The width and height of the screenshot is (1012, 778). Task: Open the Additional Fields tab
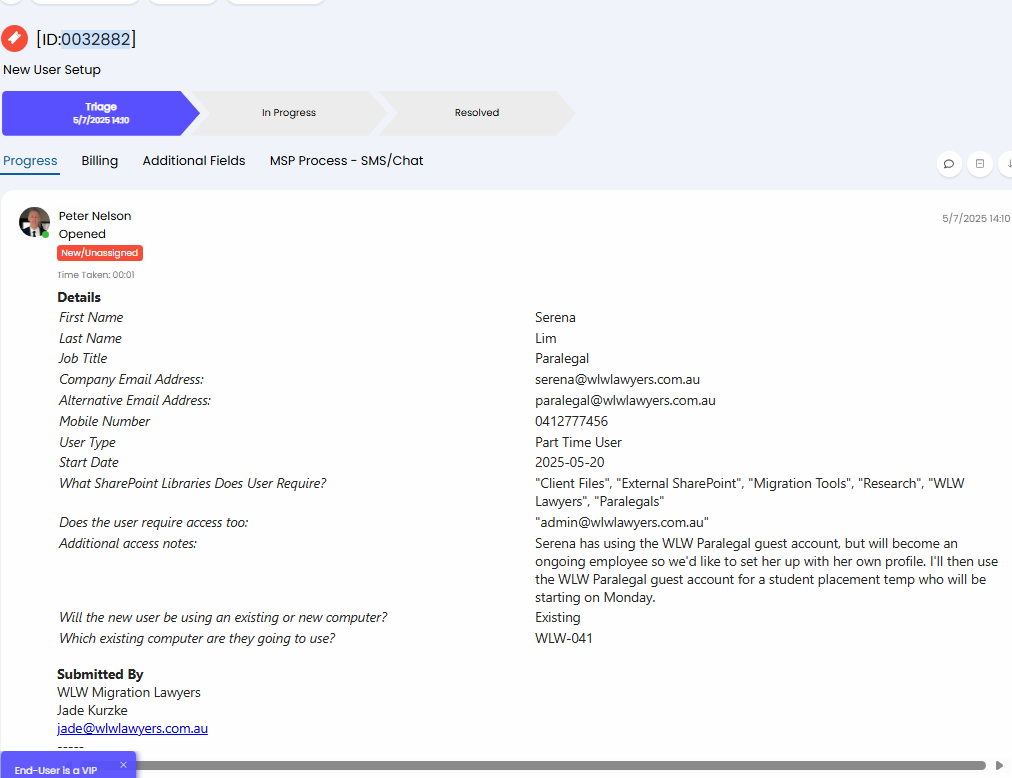[194, 161]
